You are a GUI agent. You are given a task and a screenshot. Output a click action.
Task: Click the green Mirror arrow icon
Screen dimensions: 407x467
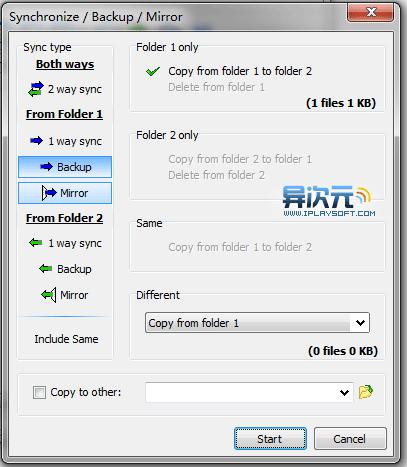tap(49, 295)
